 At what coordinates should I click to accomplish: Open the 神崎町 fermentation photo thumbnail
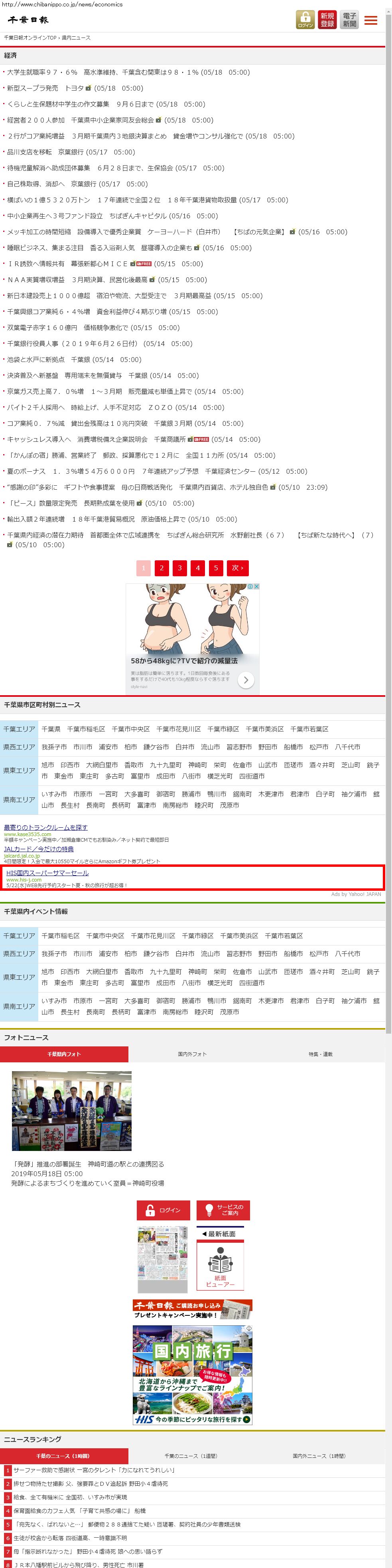tap(72, 1111)
